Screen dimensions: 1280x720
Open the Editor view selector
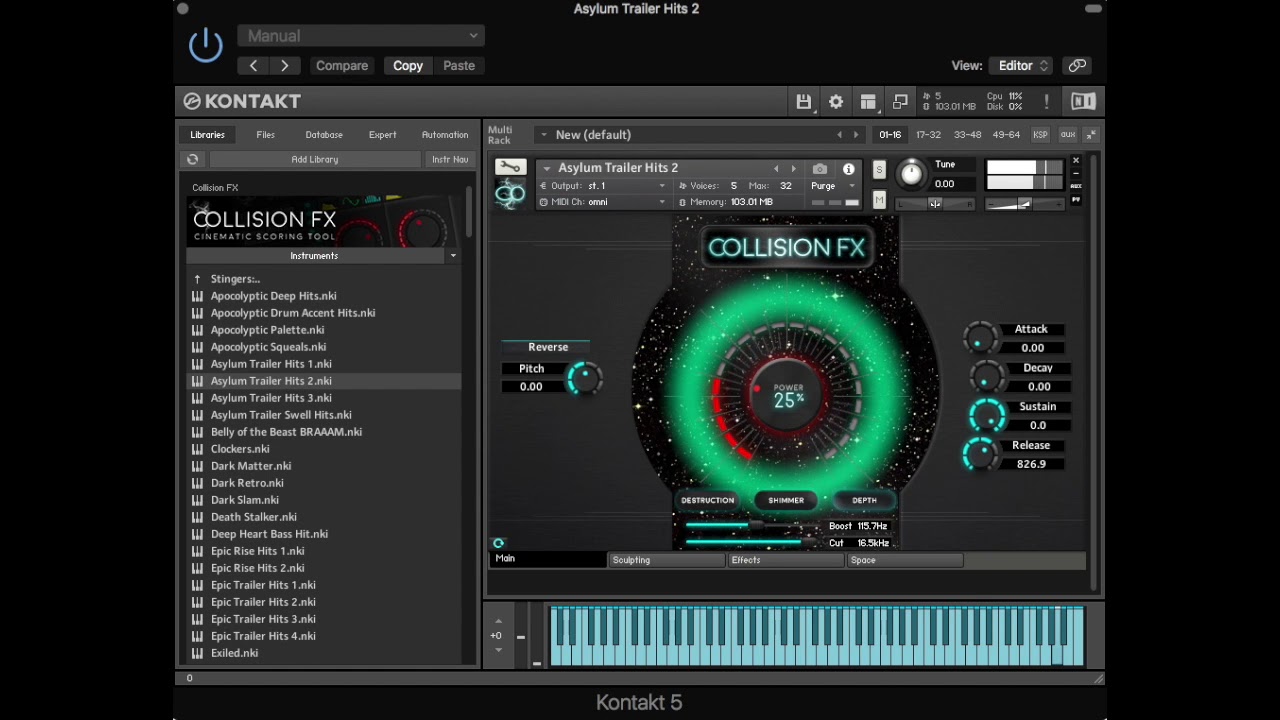(x=1020, y=65)
